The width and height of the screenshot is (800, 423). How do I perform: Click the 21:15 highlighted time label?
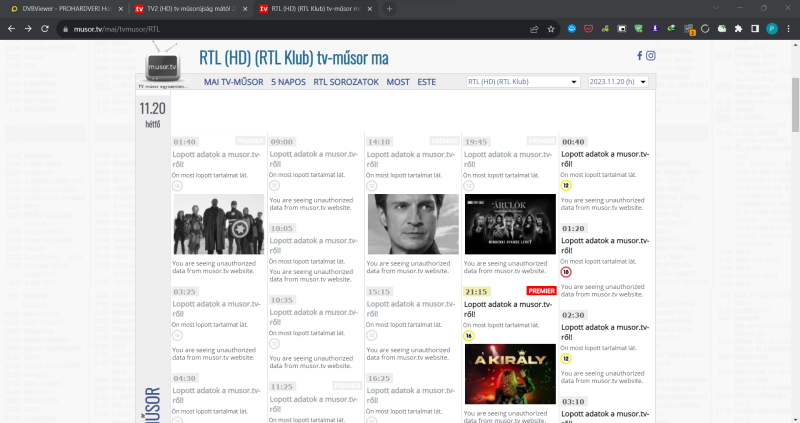click(x=476, y=292)
